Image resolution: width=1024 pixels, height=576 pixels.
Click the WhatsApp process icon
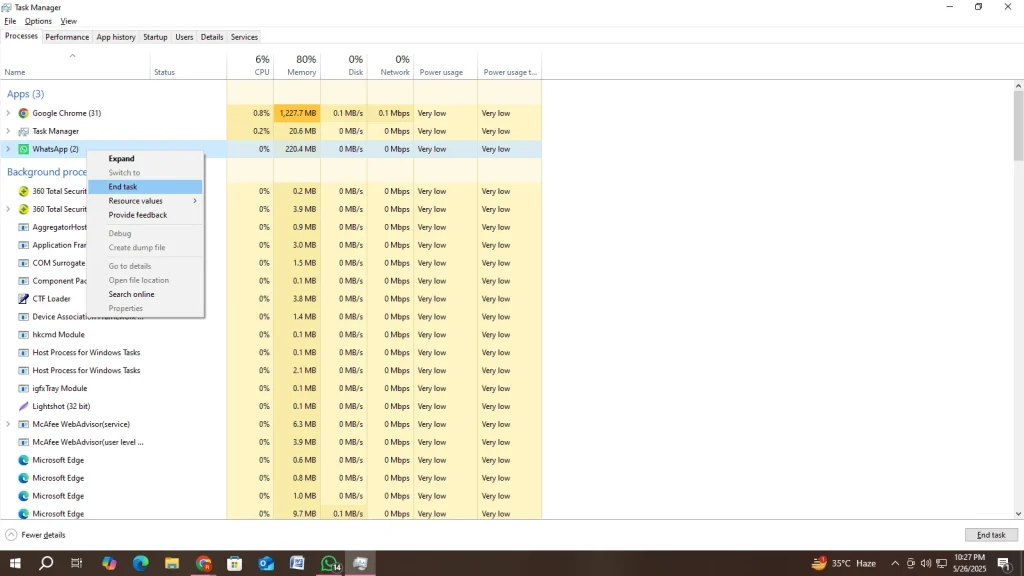pos(24,149)
